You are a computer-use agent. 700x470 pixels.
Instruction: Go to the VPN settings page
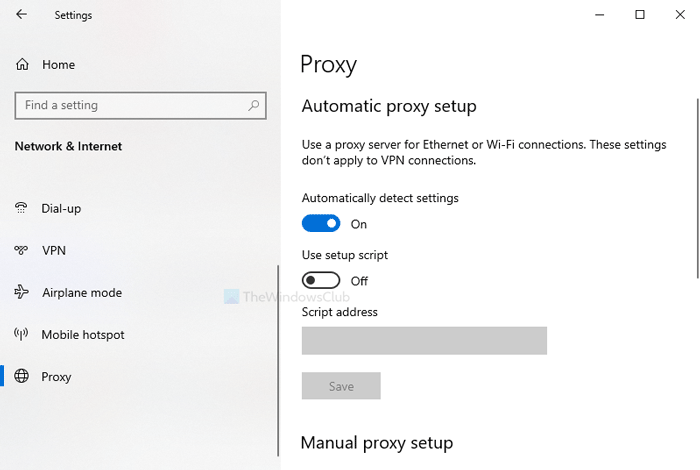54,250
